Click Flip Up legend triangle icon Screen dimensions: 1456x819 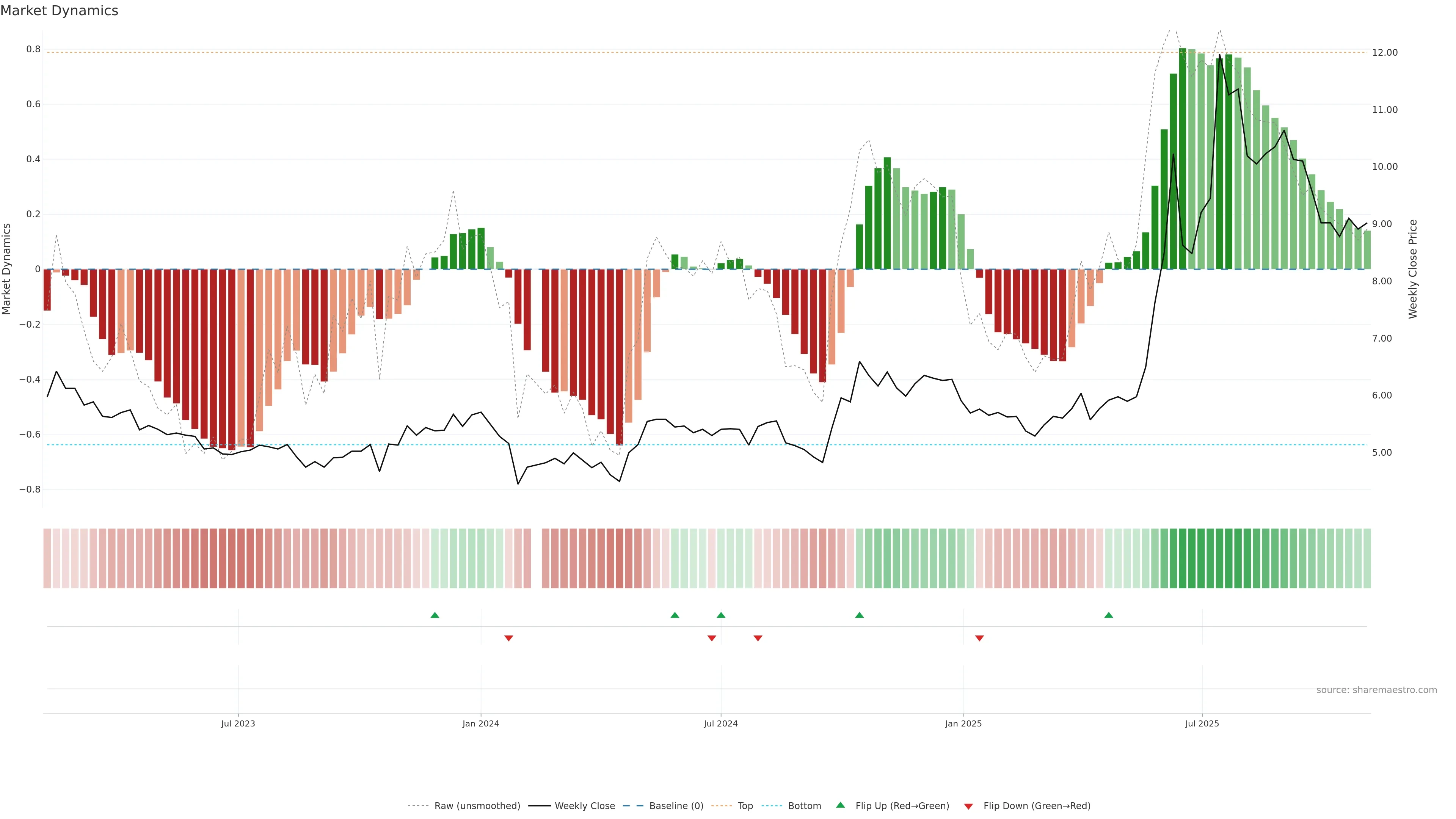pyautogui.click(x=841, y=805)
